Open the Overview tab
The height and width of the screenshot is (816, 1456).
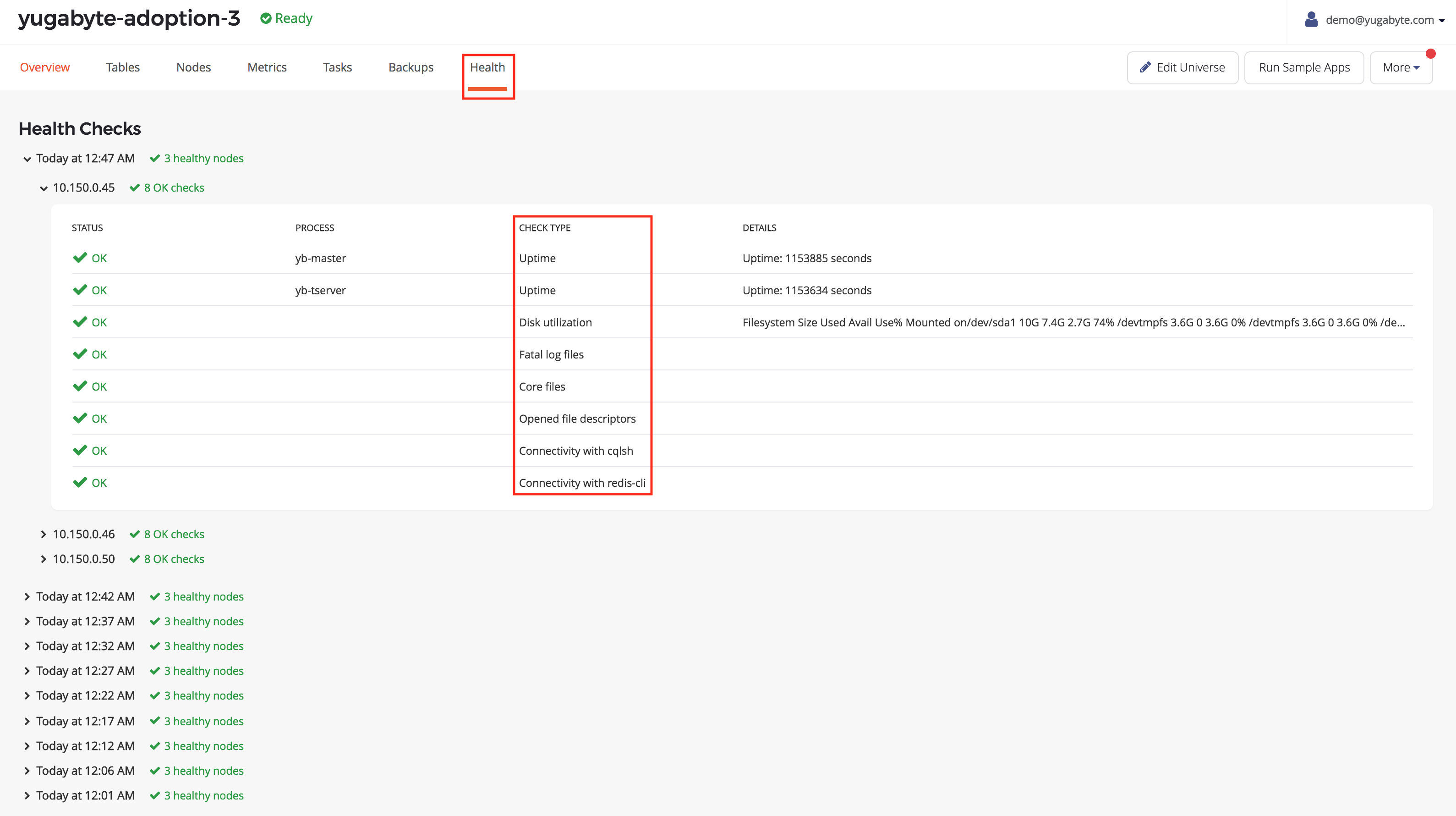pyautogui.click(x=44, y=67)
